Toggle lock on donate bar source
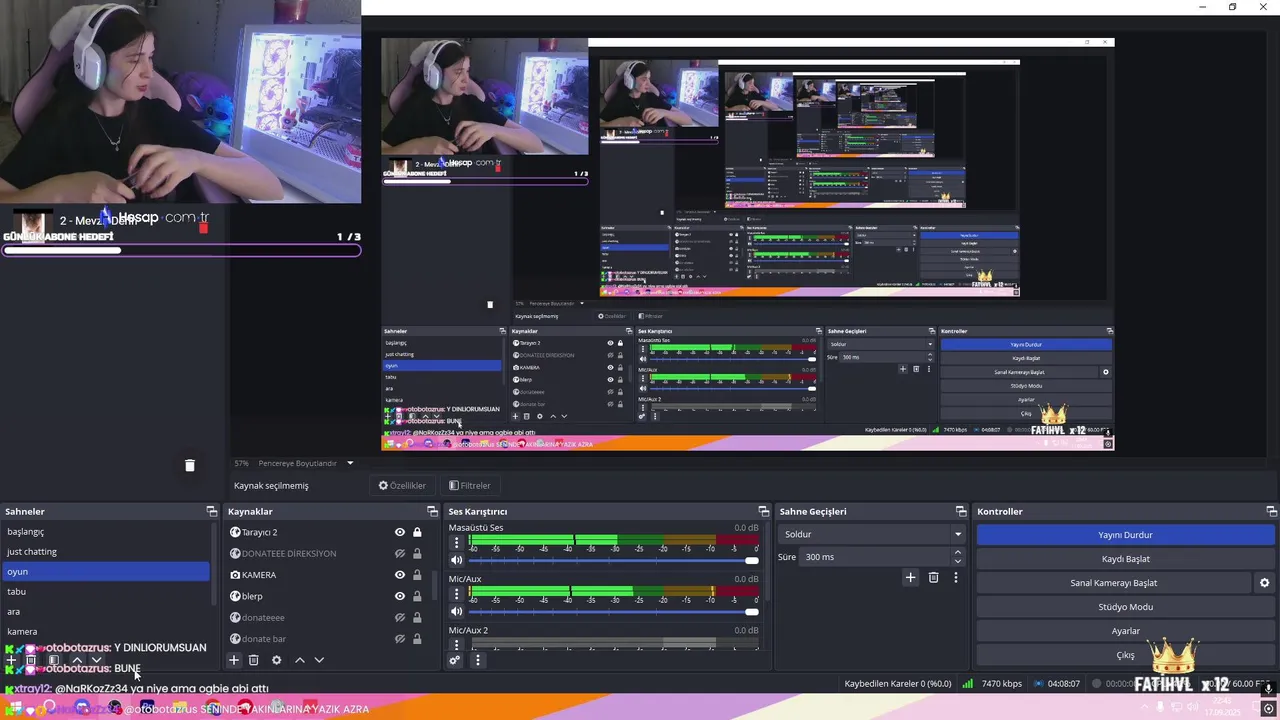The width and height of the screenshot is (1280, 720). [417, 638]
